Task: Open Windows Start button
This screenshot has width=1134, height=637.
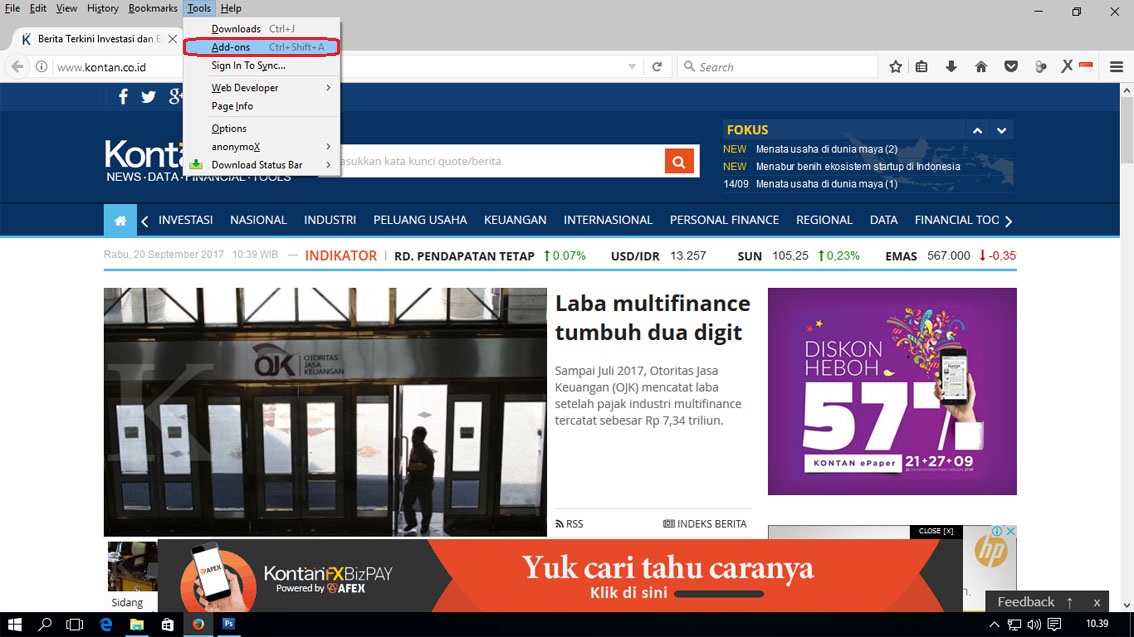Action: (x=14, y=624)
